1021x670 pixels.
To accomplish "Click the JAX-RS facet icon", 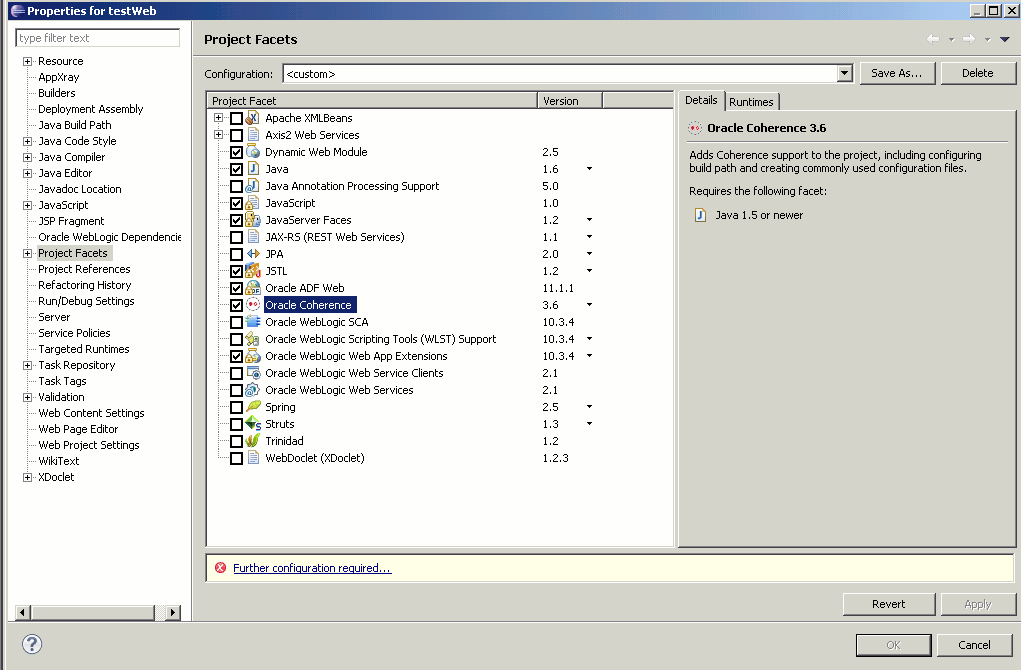I will [253, 237].
